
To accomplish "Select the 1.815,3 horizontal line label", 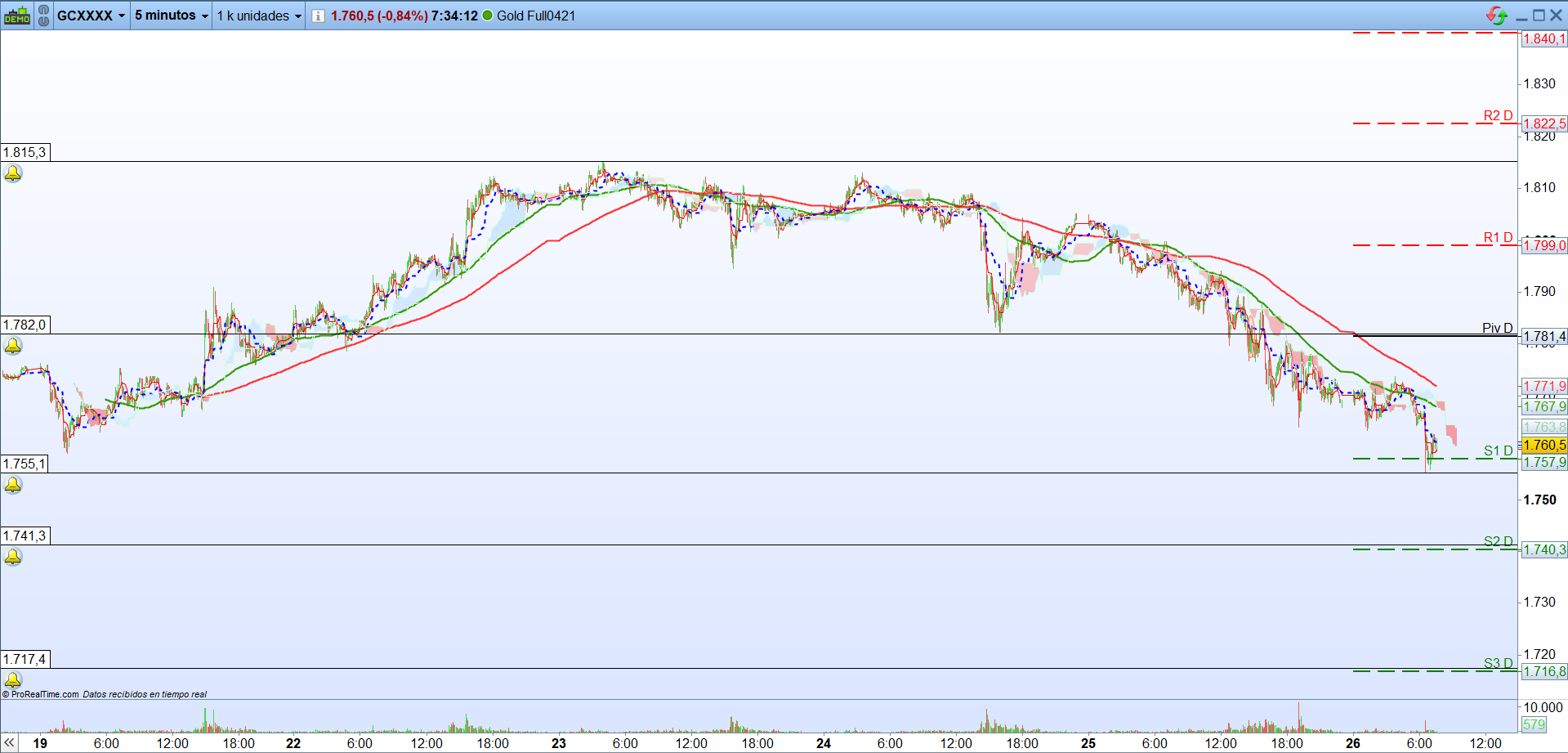I will (x=25, y=152).
